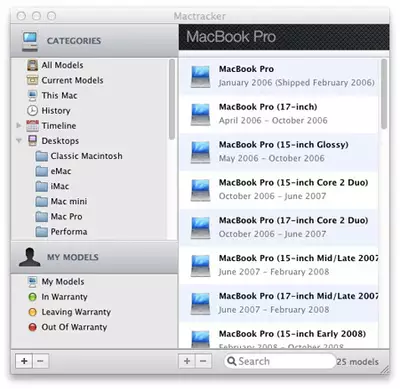
Task: Add a category with the left plus button
Action: [x=24, y=361]
